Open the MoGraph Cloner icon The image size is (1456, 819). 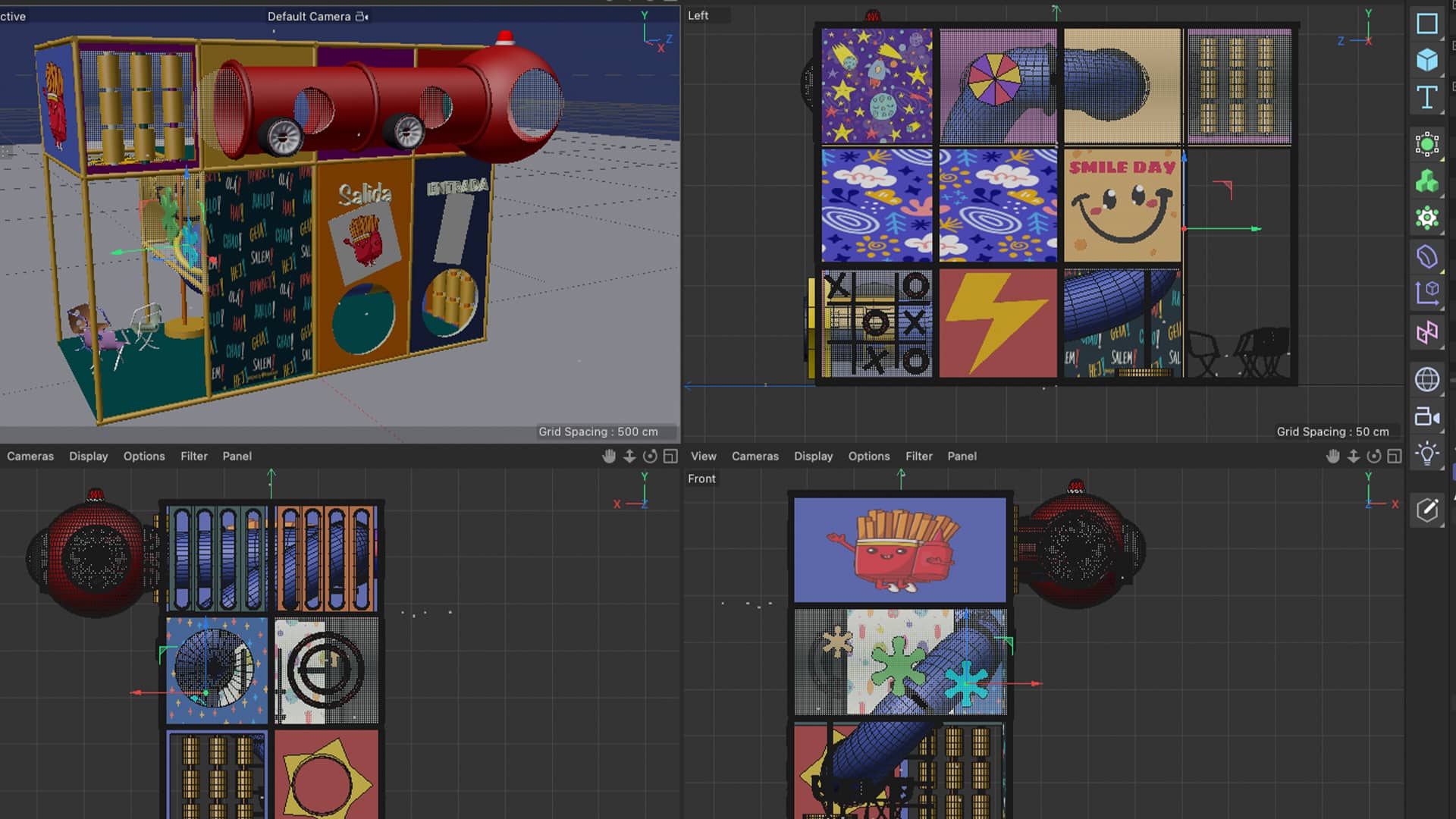click(x=1426, y=218)
